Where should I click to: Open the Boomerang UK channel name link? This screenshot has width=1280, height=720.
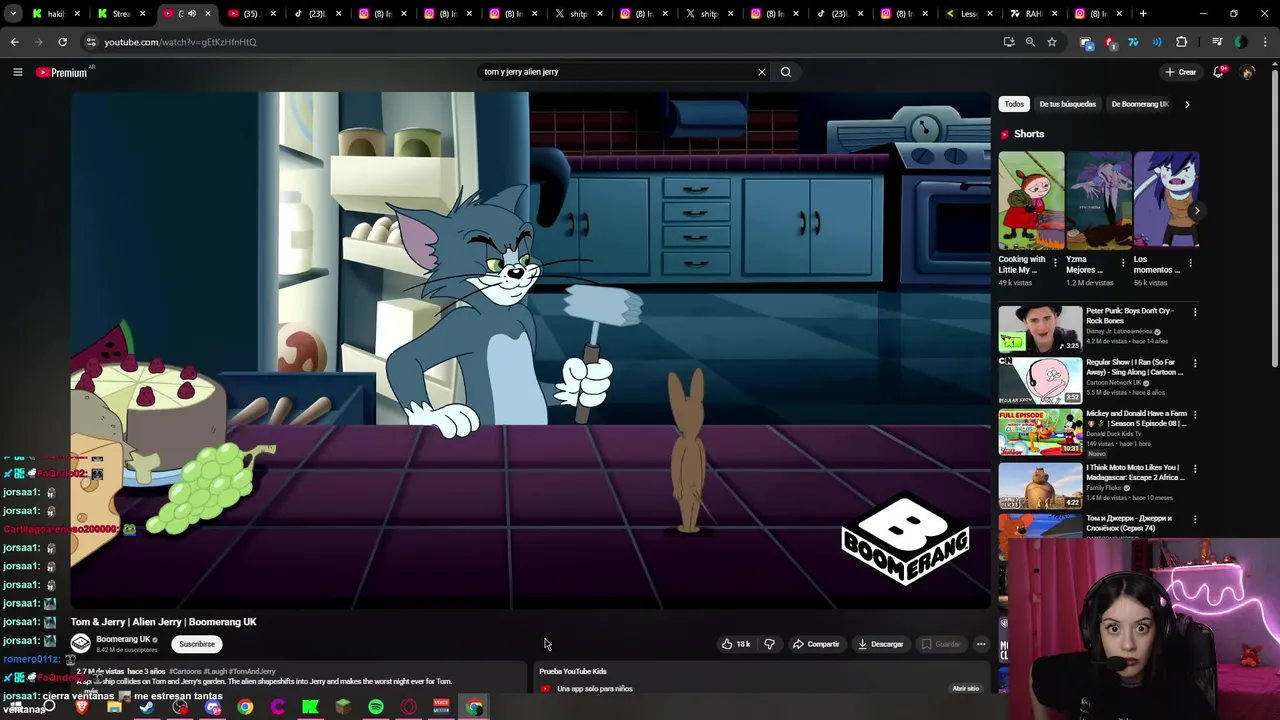click(x=123, y=640)
